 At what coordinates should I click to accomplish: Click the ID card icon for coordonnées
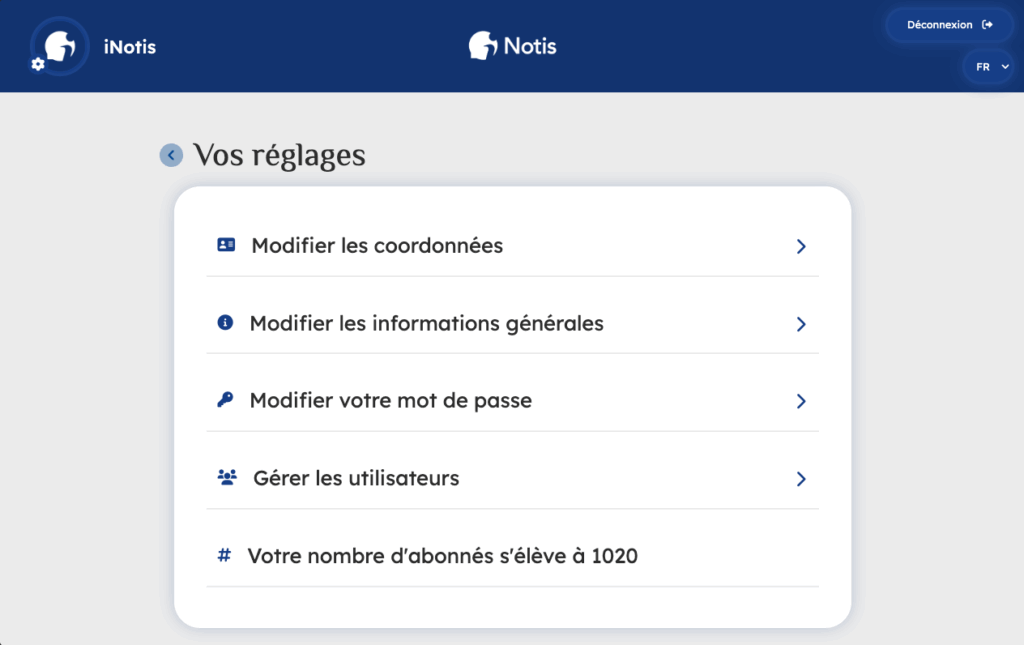(226, 245)
